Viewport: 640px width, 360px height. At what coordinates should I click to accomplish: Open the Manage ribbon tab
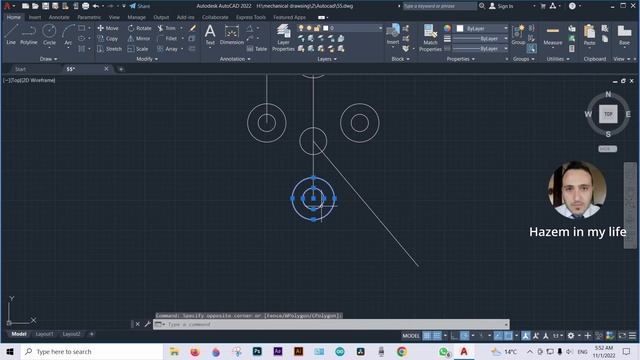136,18
